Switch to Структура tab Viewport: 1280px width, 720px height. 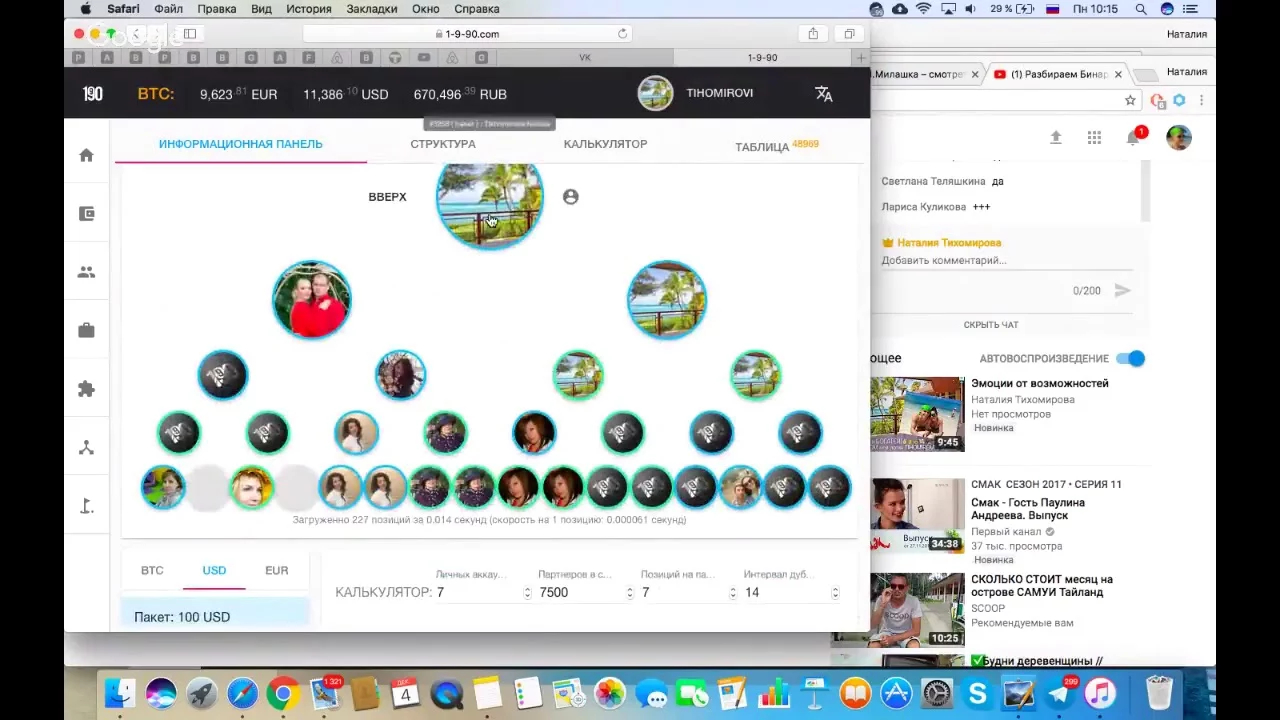(443, 144)
